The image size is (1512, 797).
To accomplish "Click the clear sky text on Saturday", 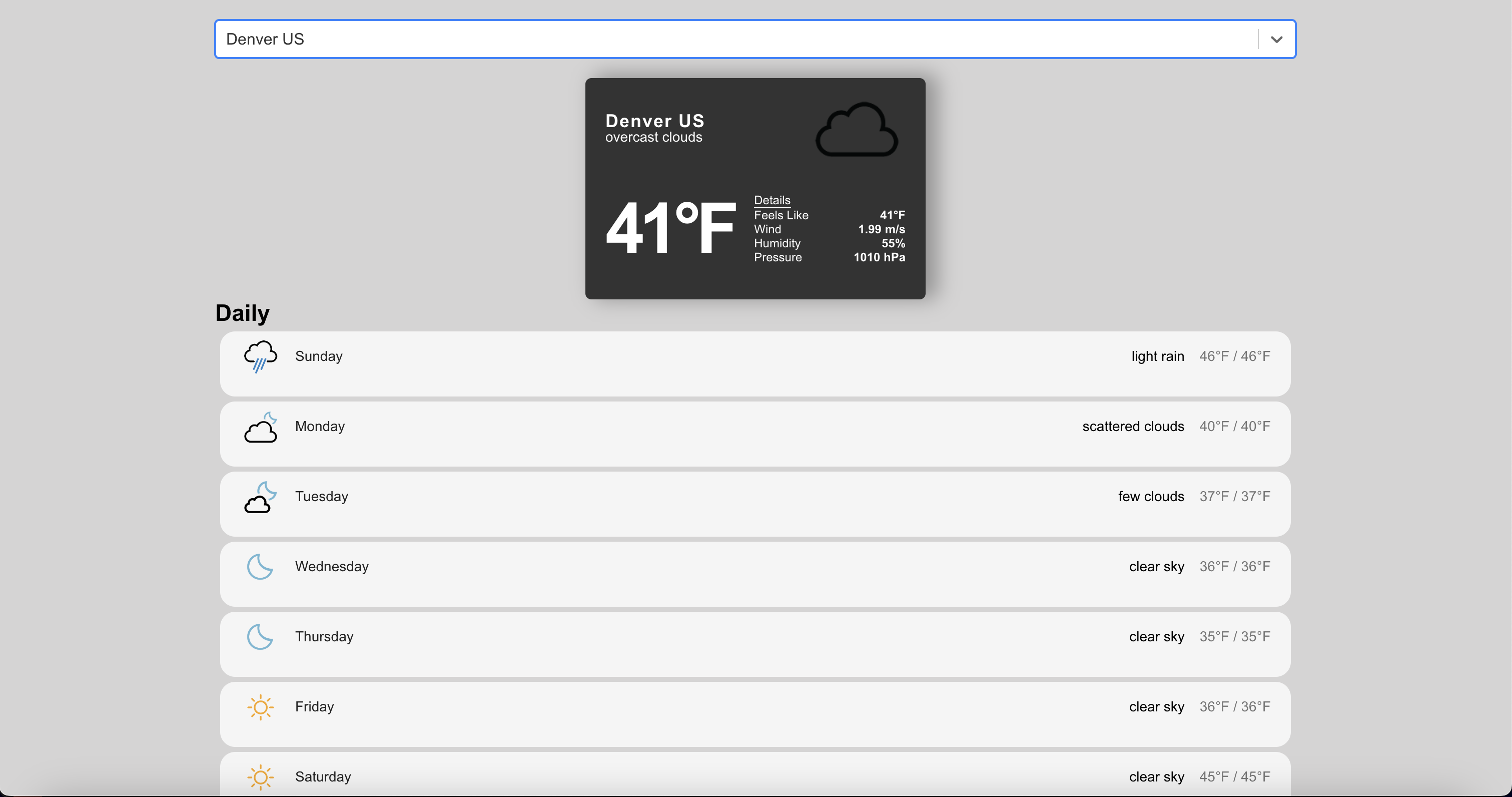I will (1156, 777).
